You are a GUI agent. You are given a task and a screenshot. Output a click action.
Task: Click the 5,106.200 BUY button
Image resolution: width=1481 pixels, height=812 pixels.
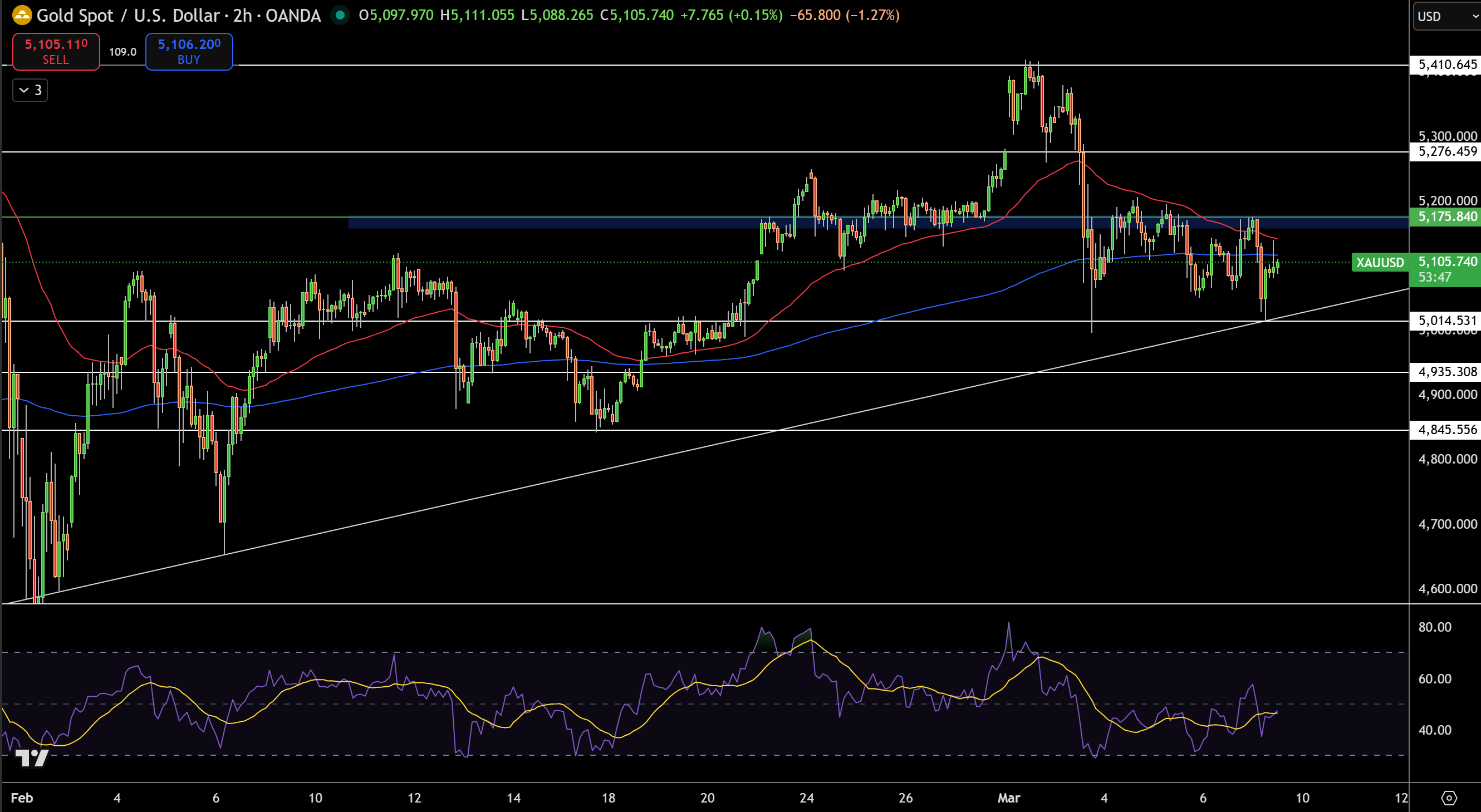189,52
